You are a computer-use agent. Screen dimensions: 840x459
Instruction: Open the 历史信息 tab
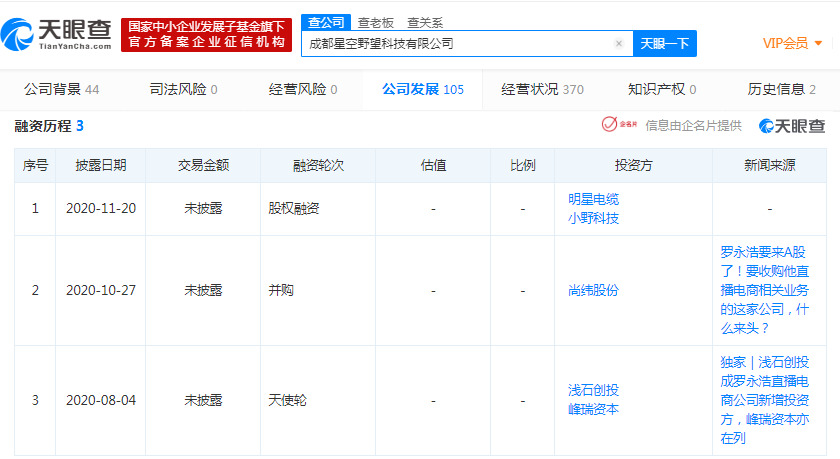click(781, 89)
